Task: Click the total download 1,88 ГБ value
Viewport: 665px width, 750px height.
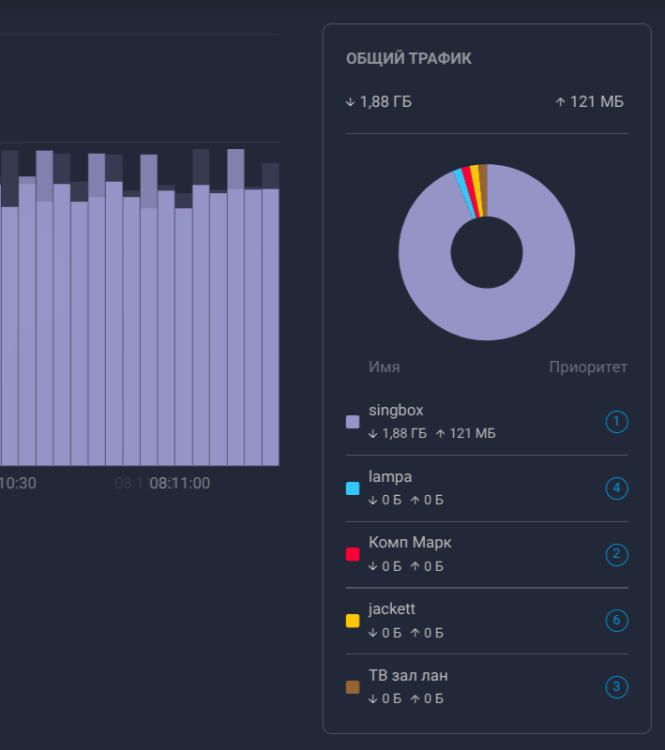Action: tap(379, 102)
